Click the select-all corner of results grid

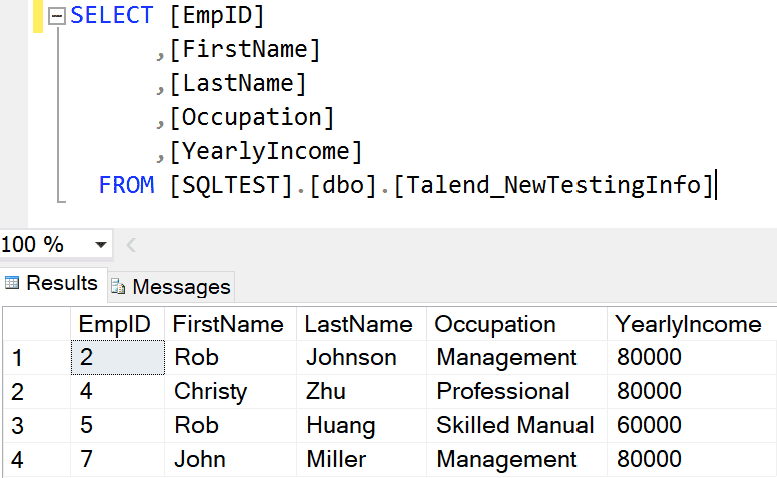click(x=35, y=324)
